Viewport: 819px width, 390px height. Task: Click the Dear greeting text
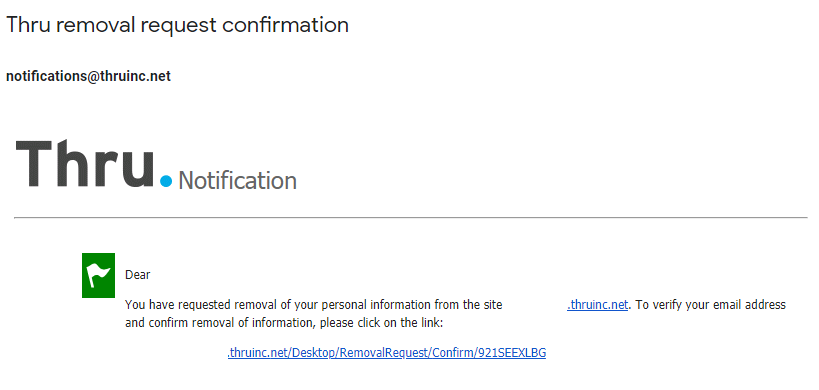click(x=138, y=275)
